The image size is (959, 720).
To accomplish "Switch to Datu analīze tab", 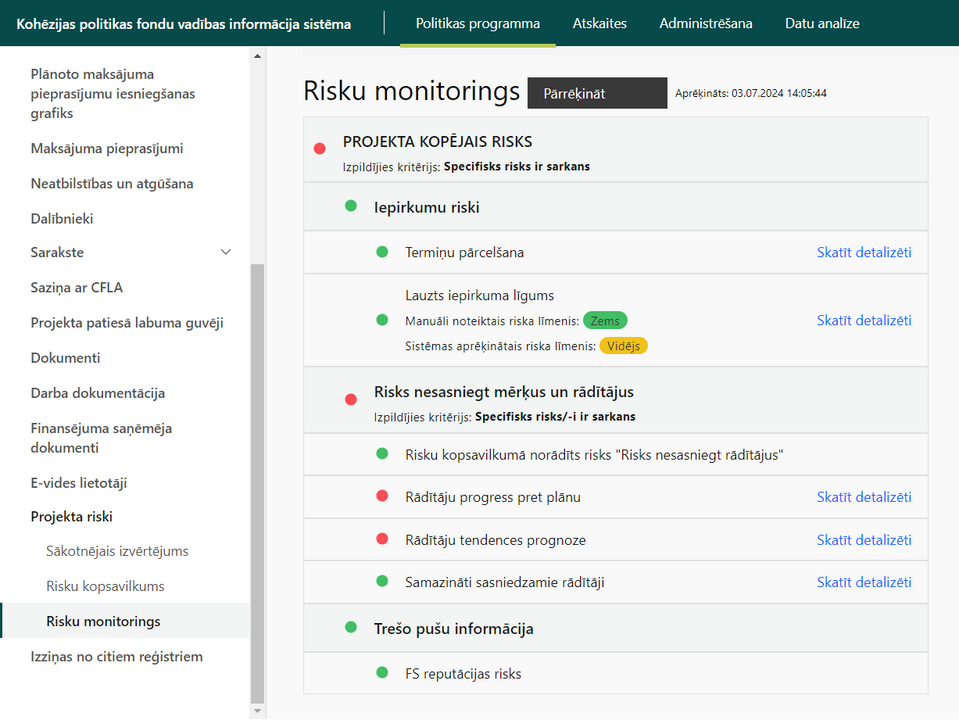I will [x=822, y=23].
